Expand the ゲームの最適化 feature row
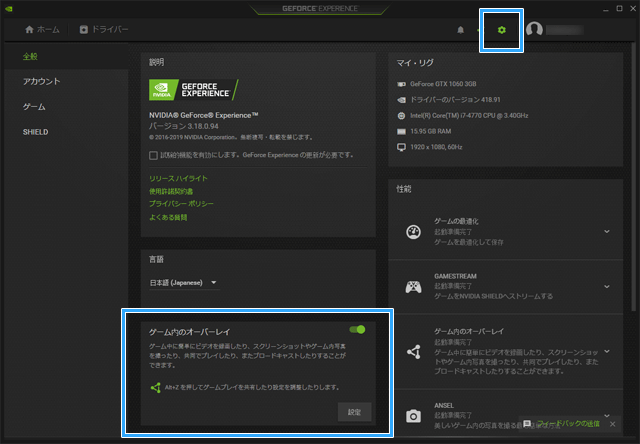The width and height of the screenshot is (640, 444). coord(607,231)
